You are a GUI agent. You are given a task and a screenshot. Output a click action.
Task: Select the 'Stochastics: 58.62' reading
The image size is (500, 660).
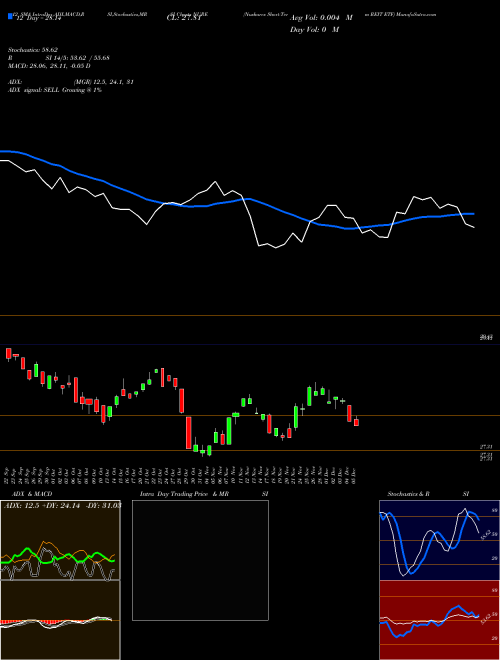click(33, 50)
